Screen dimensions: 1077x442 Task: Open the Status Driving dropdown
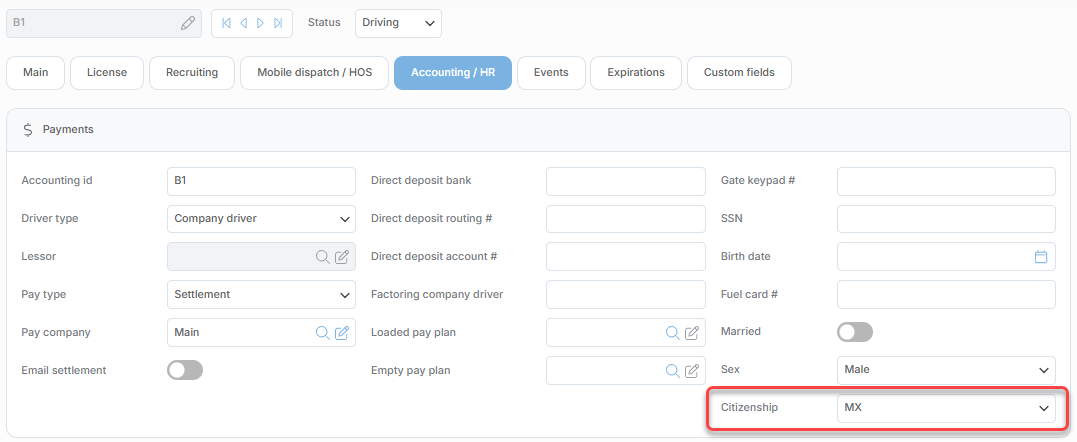[398, 23]
